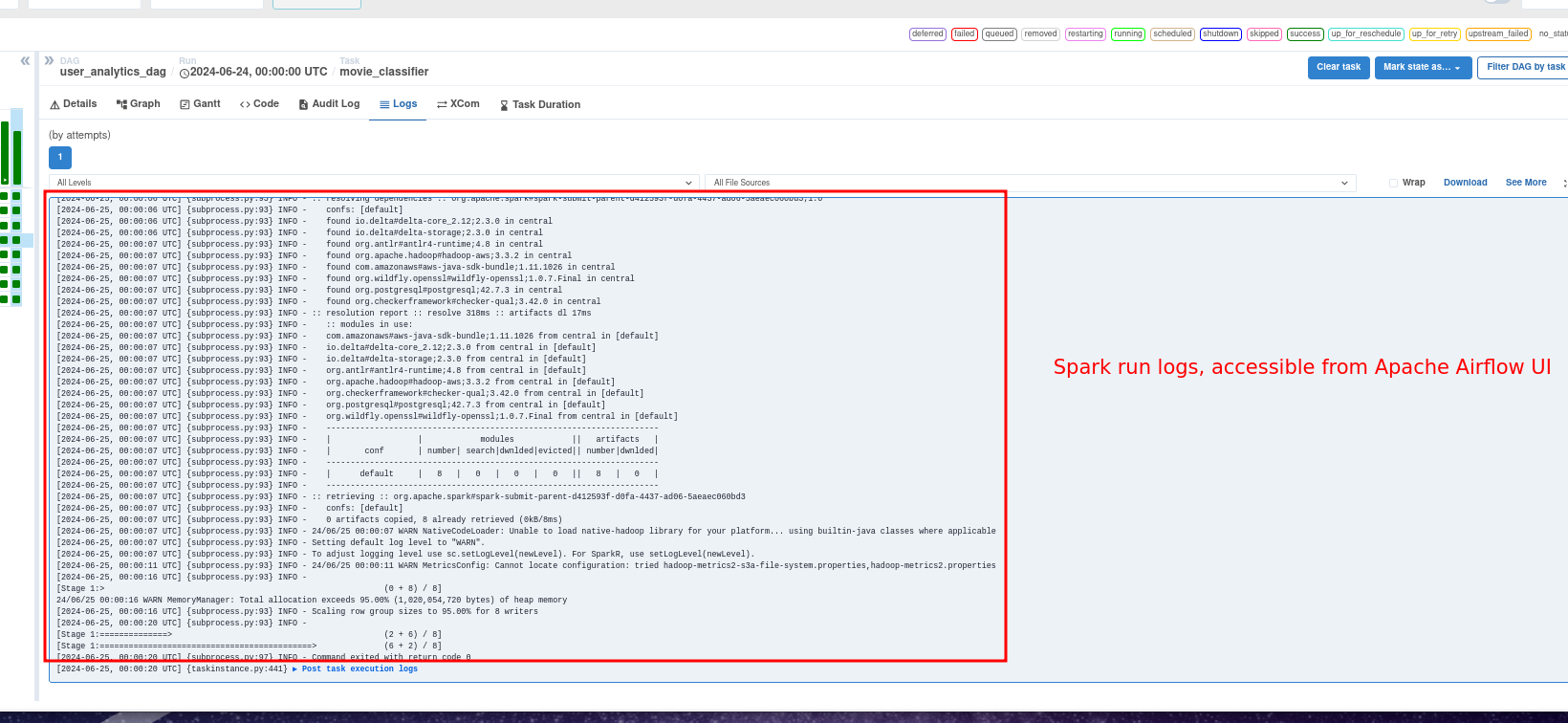The width and height of the screenshot is (1568, 723).
Task: Open the All File Sources dropdown
Action: 1029,183
